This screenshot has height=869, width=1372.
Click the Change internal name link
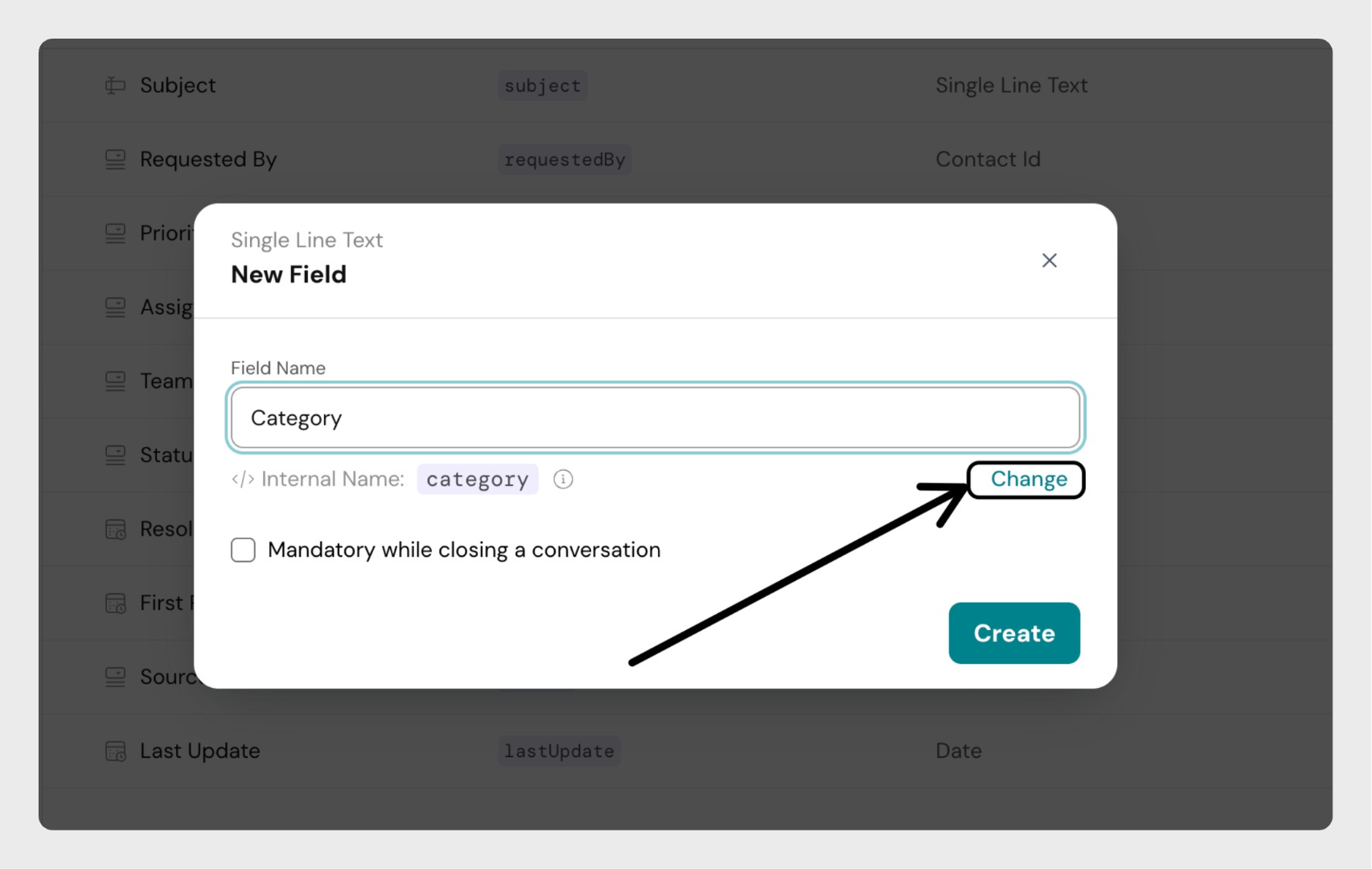coord(1028,480)
